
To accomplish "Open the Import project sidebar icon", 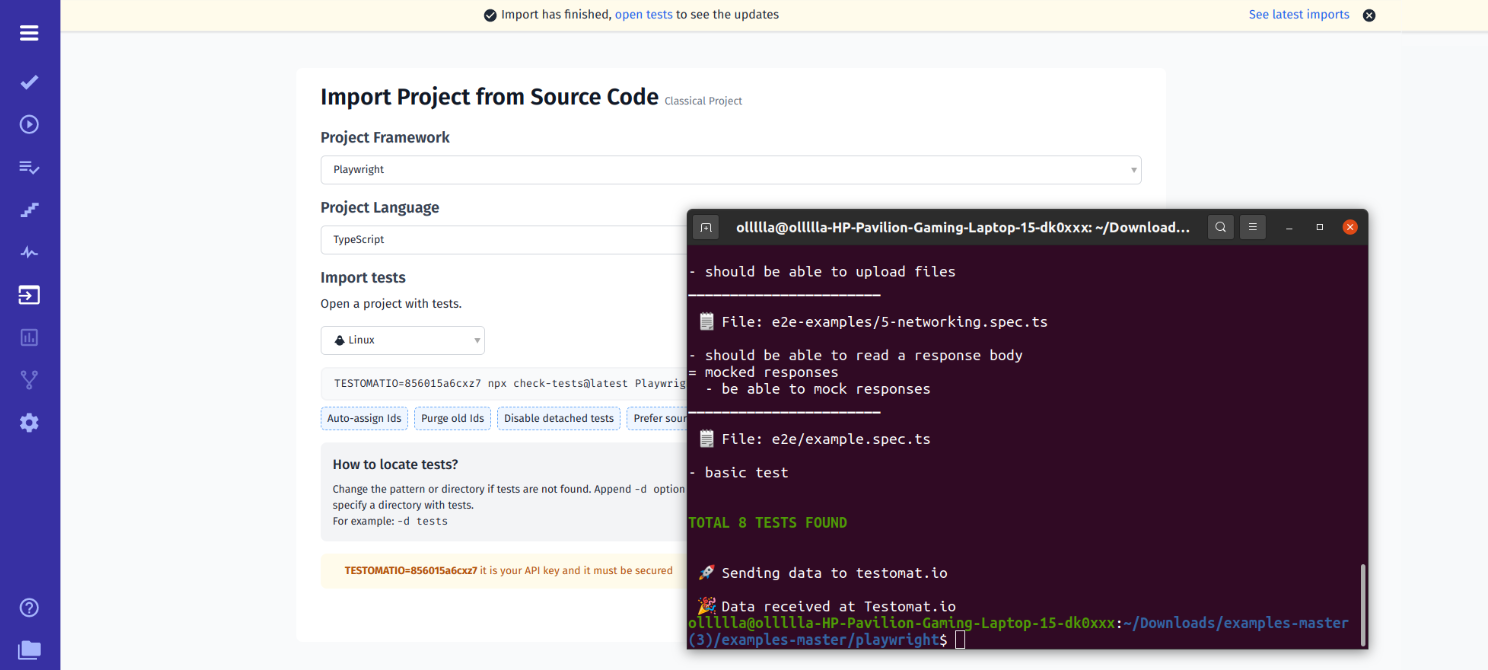I will 29,295.
